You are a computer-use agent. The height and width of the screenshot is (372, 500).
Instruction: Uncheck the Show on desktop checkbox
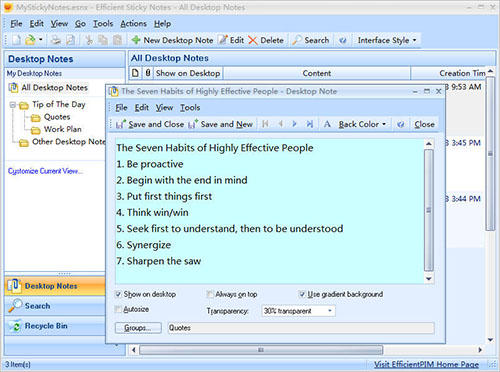[118, 294]
